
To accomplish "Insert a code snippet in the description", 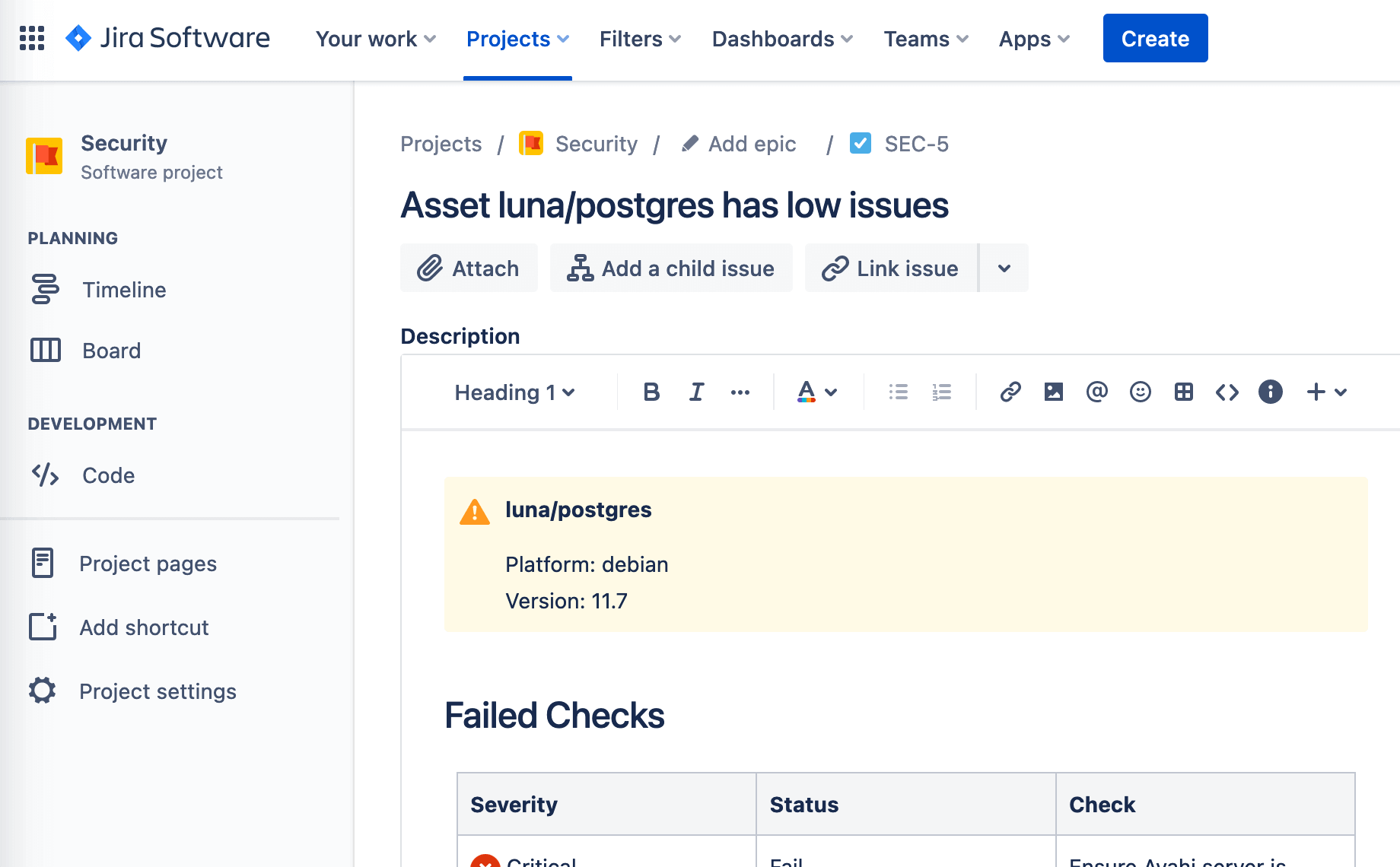I will (x=1227, y=392).
